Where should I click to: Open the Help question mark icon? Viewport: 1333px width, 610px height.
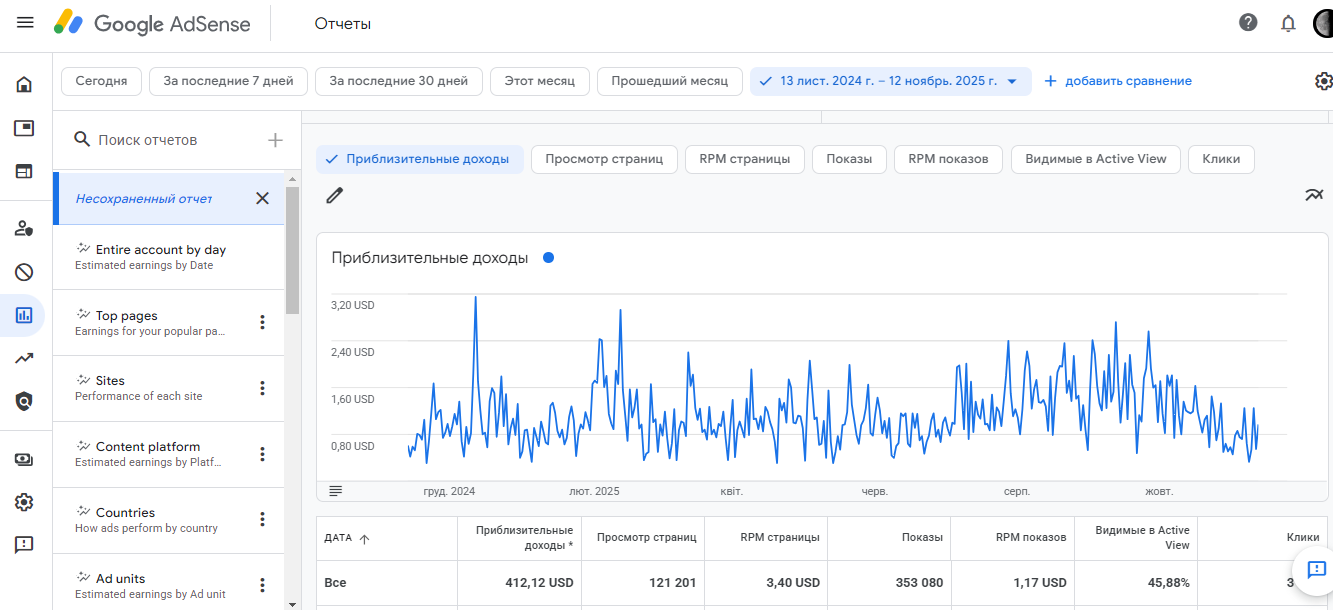(1248, 23)
